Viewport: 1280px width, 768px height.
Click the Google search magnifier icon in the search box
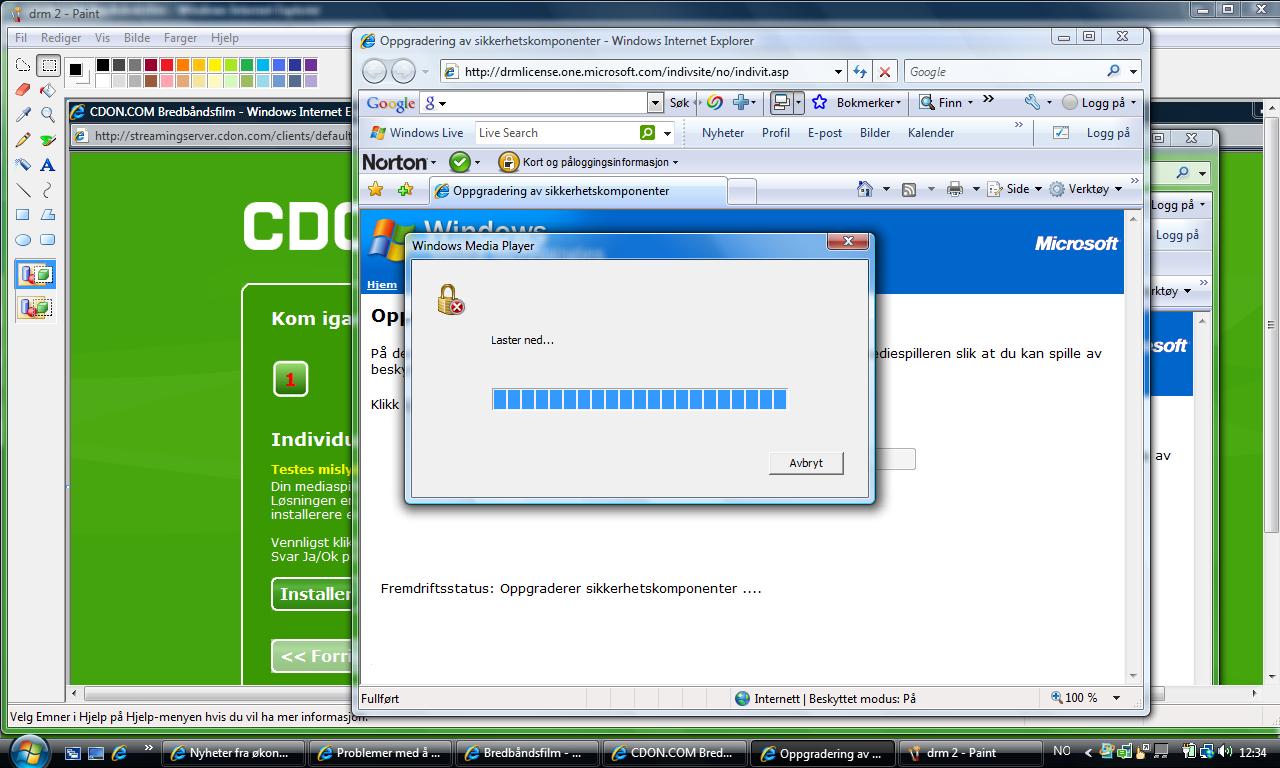pyautogui.click(x=1114, y=71)
